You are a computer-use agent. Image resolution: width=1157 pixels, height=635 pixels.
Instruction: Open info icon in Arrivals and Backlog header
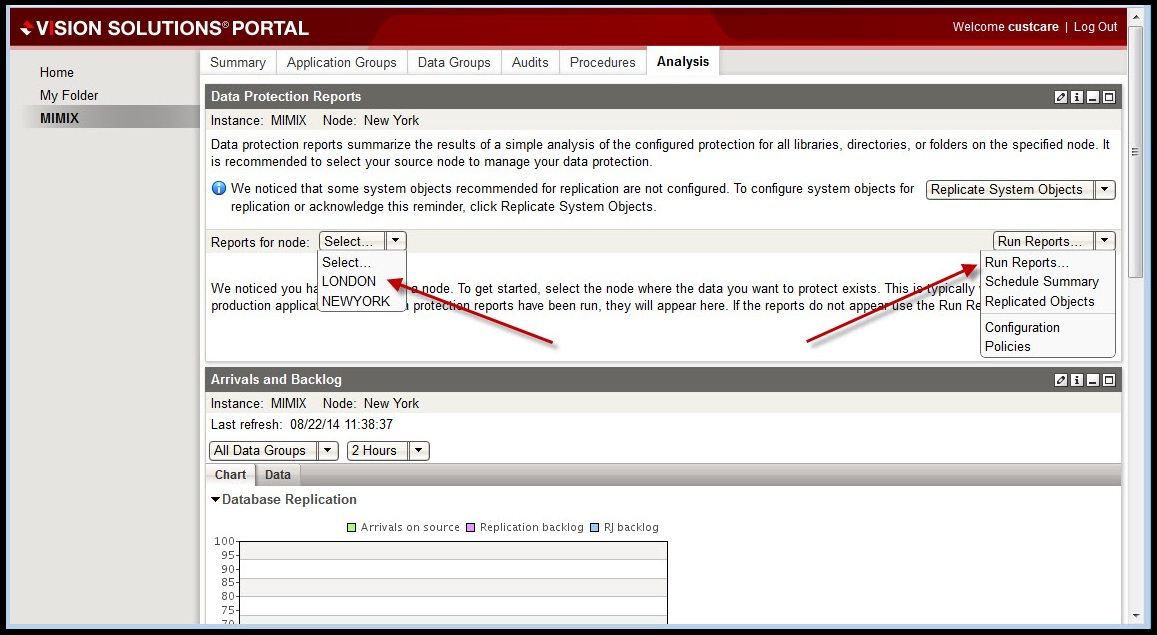(x=1077, y=380)
